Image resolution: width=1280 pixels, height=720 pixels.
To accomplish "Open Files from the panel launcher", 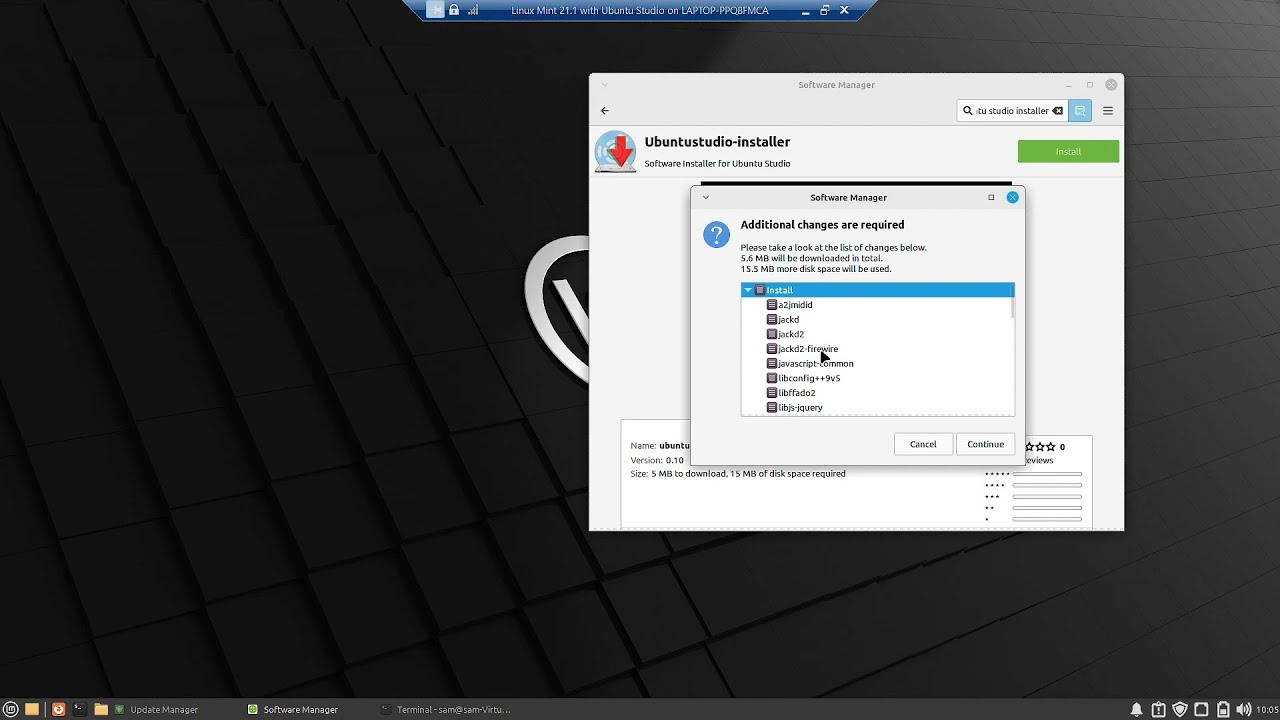I will (x=101, y=709).
